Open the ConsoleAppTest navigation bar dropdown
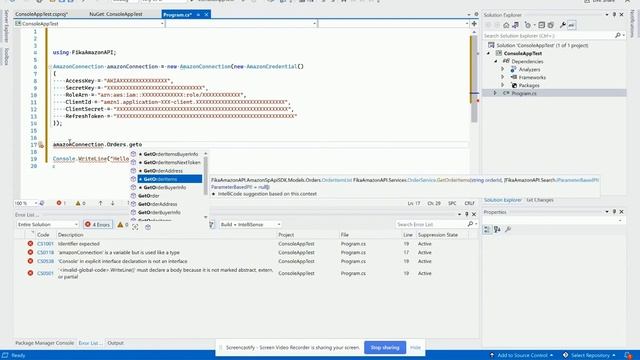 point(89,24)
